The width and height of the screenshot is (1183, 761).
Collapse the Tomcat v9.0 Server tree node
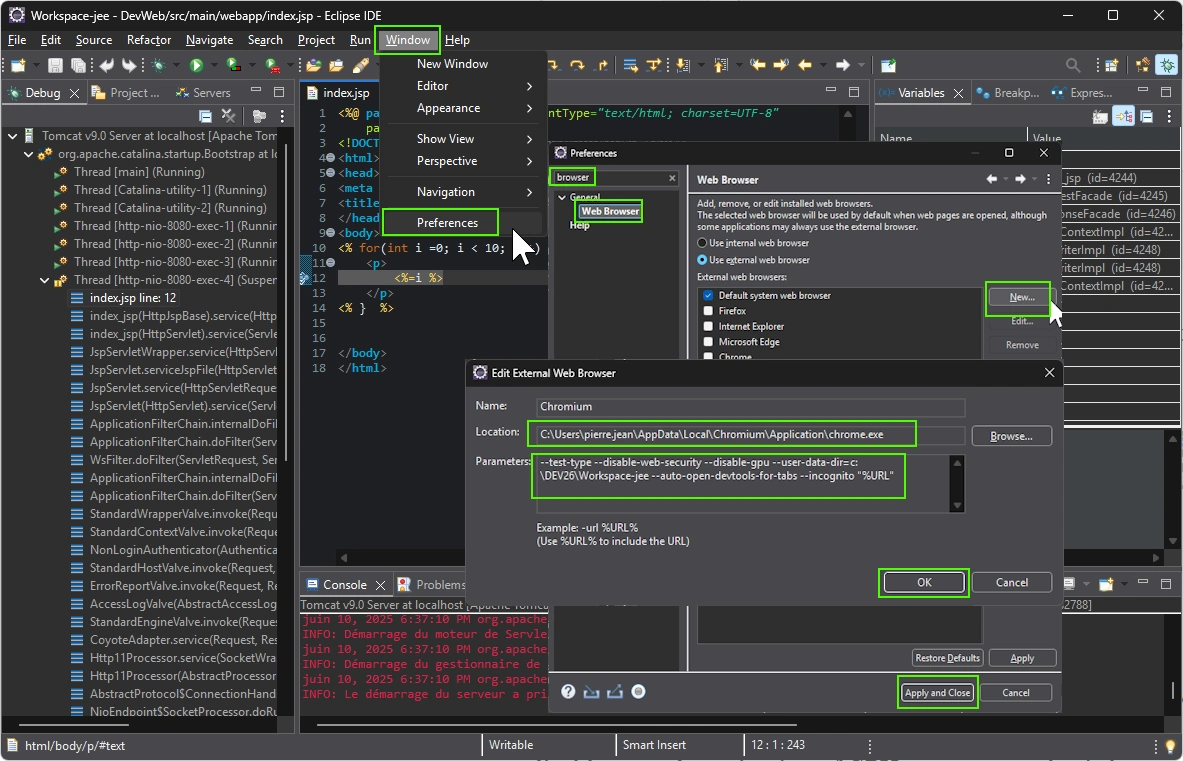(x=12, y=136)
